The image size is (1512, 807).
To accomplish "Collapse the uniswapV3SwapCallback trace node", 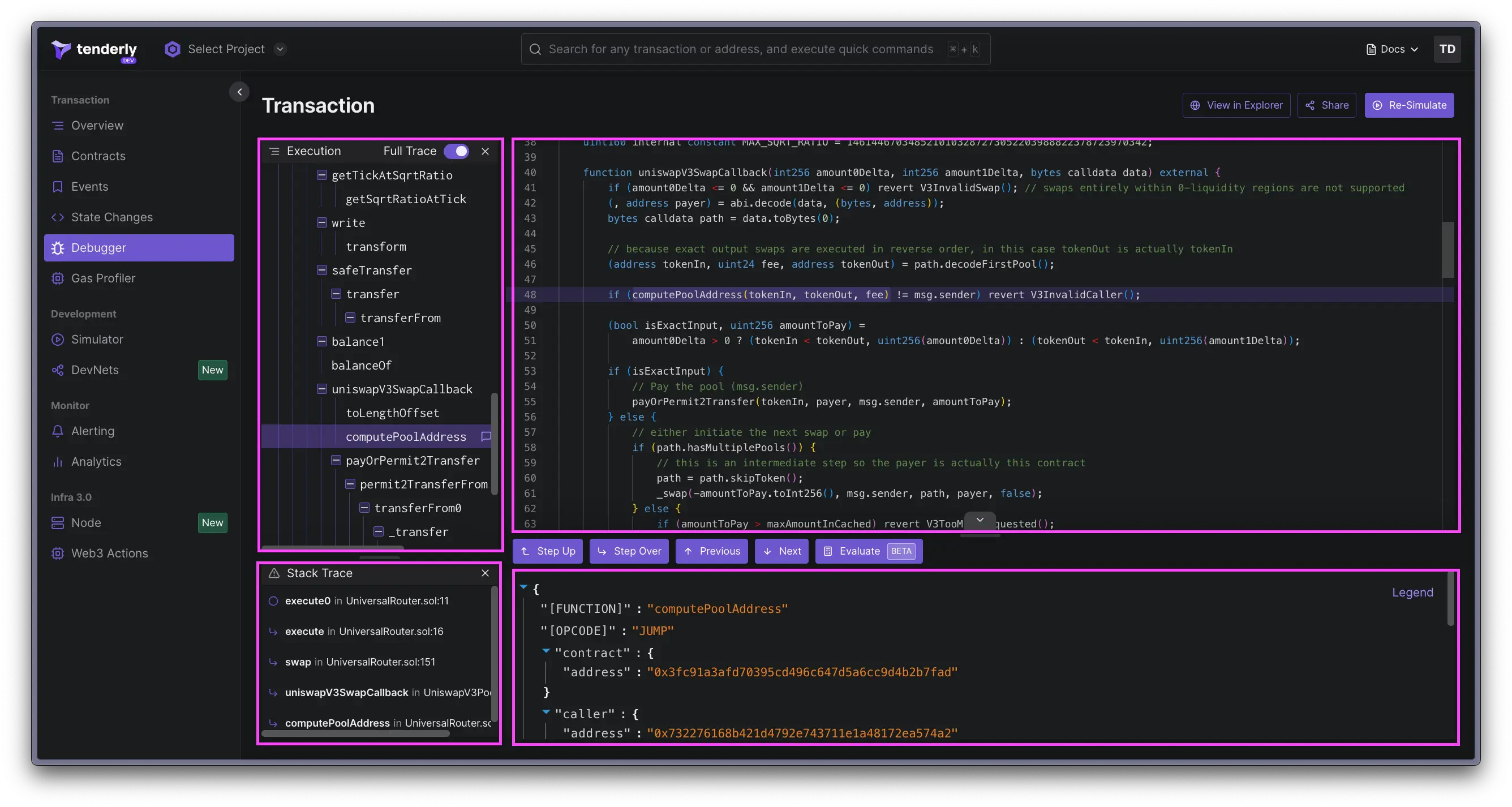I will pos(321,389).
